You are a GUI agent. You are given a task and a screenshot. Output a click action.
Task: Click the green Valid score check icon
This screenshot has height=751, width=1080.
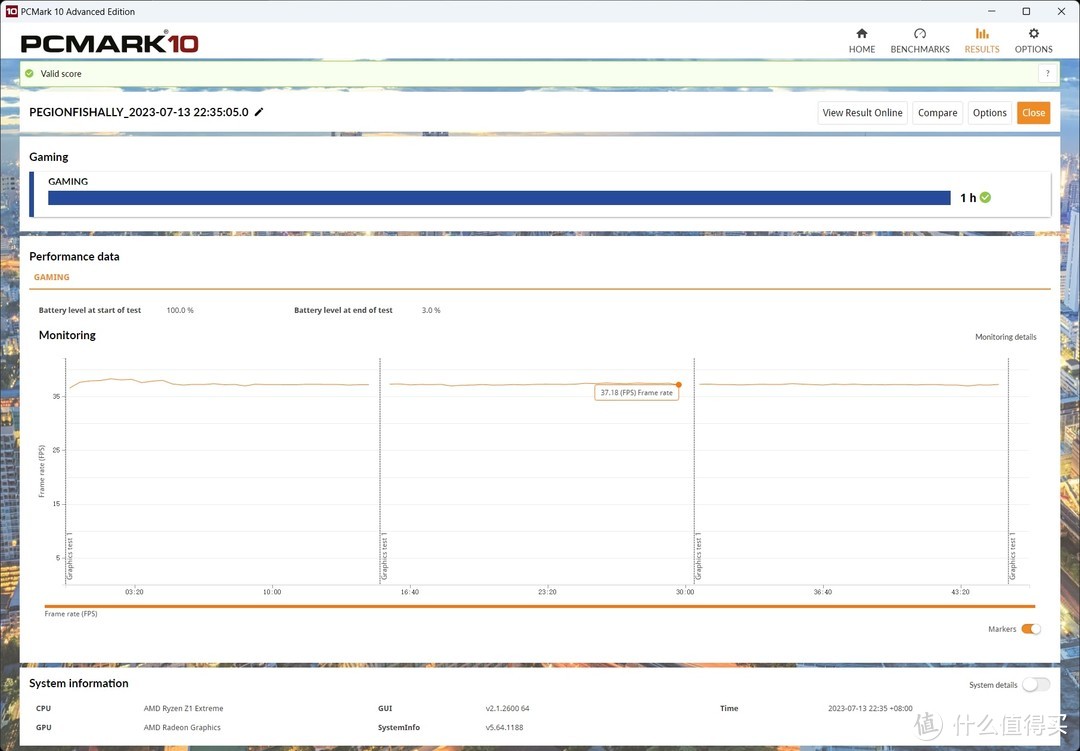(x=29, y=73)
